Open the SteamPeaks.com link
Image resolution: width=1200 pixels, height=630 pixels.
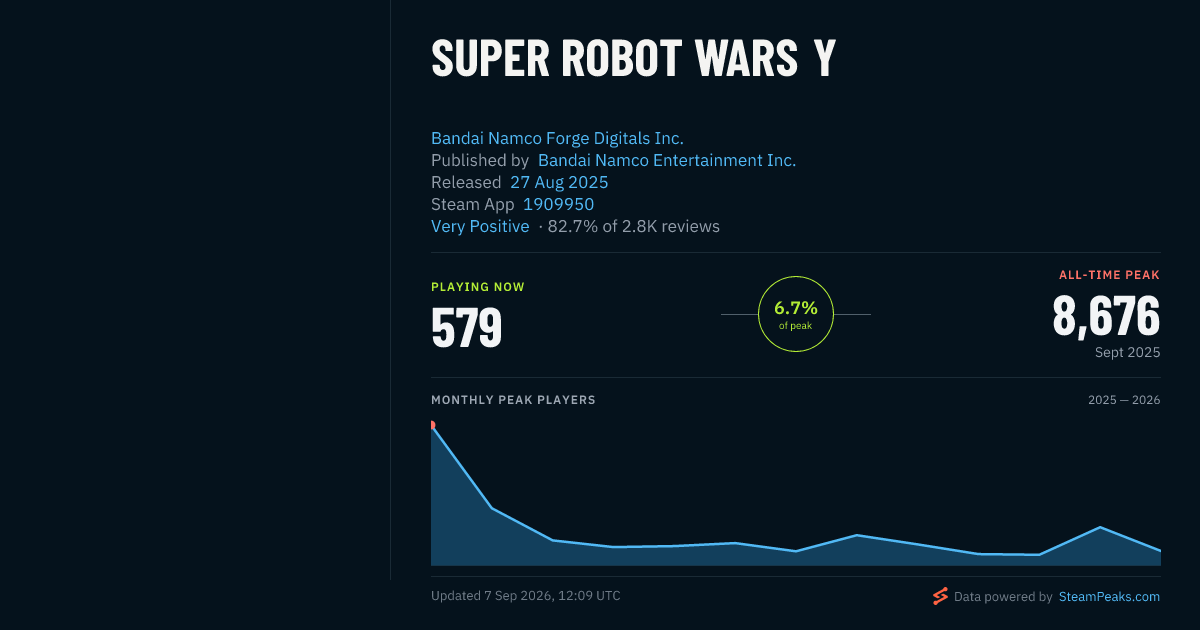[x=1109, y=597]
